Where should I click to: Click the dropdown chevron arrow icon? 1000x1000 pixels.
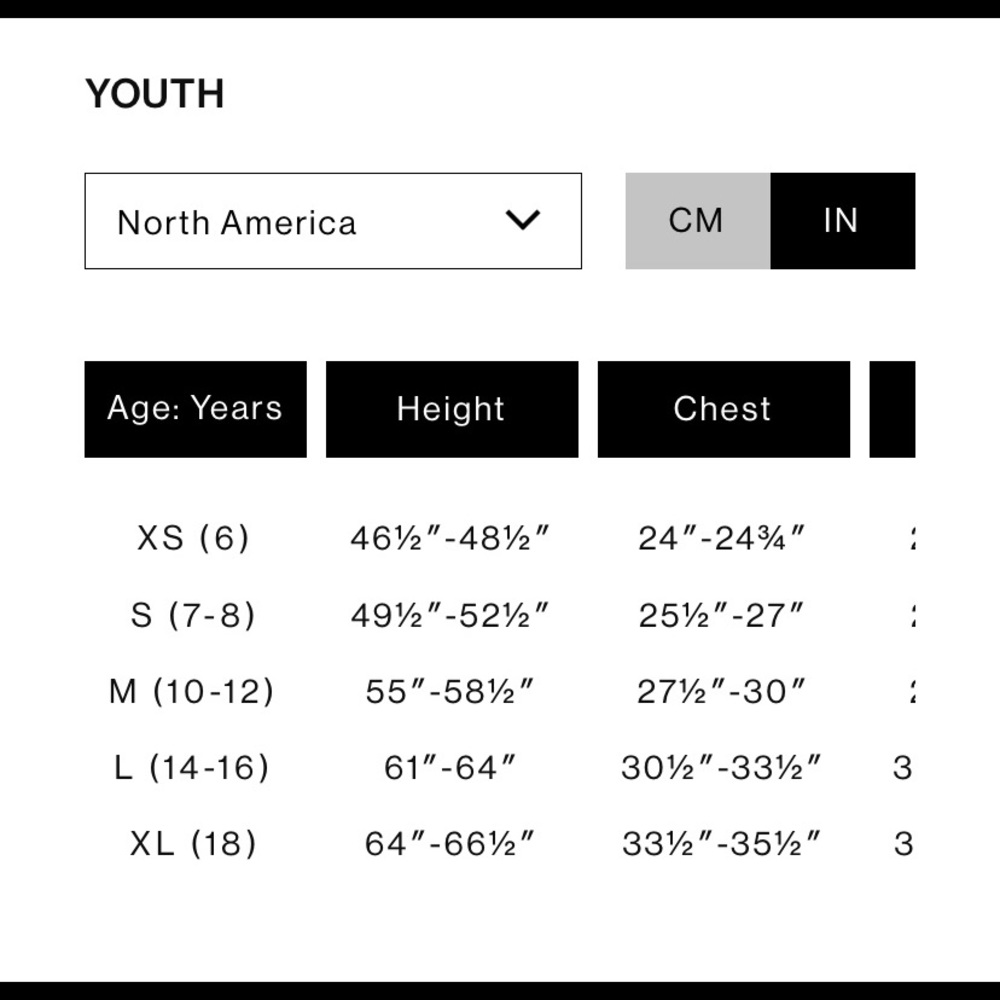pos(523,220)
